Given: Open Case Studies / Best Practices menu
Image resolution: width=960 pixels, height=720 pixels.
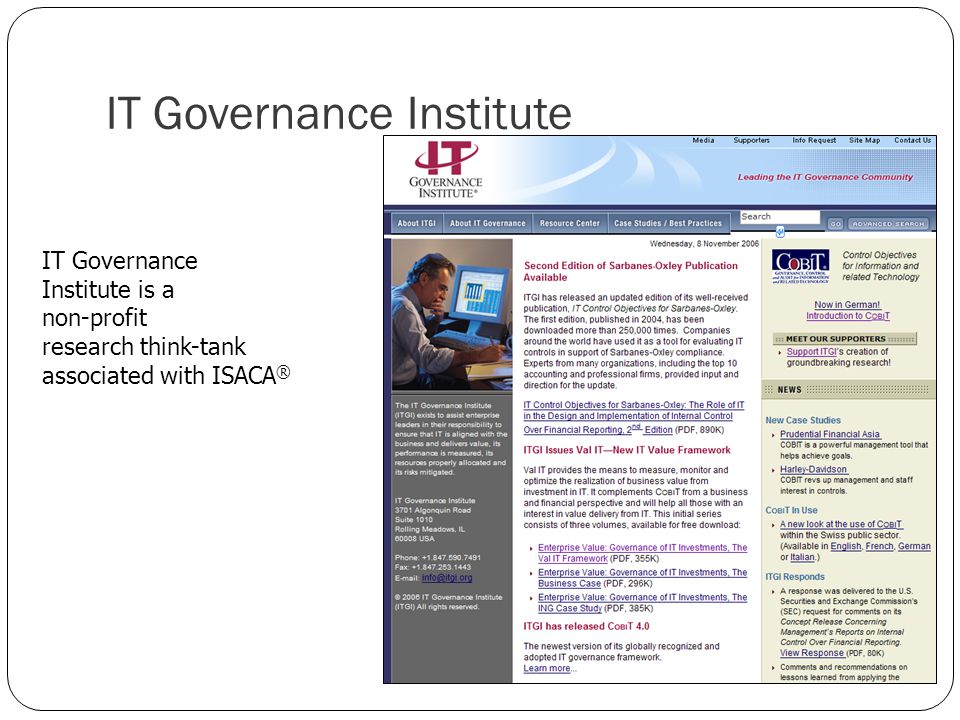Looking at the screenshot, I should pyautogui.click(x=668, y=223).
